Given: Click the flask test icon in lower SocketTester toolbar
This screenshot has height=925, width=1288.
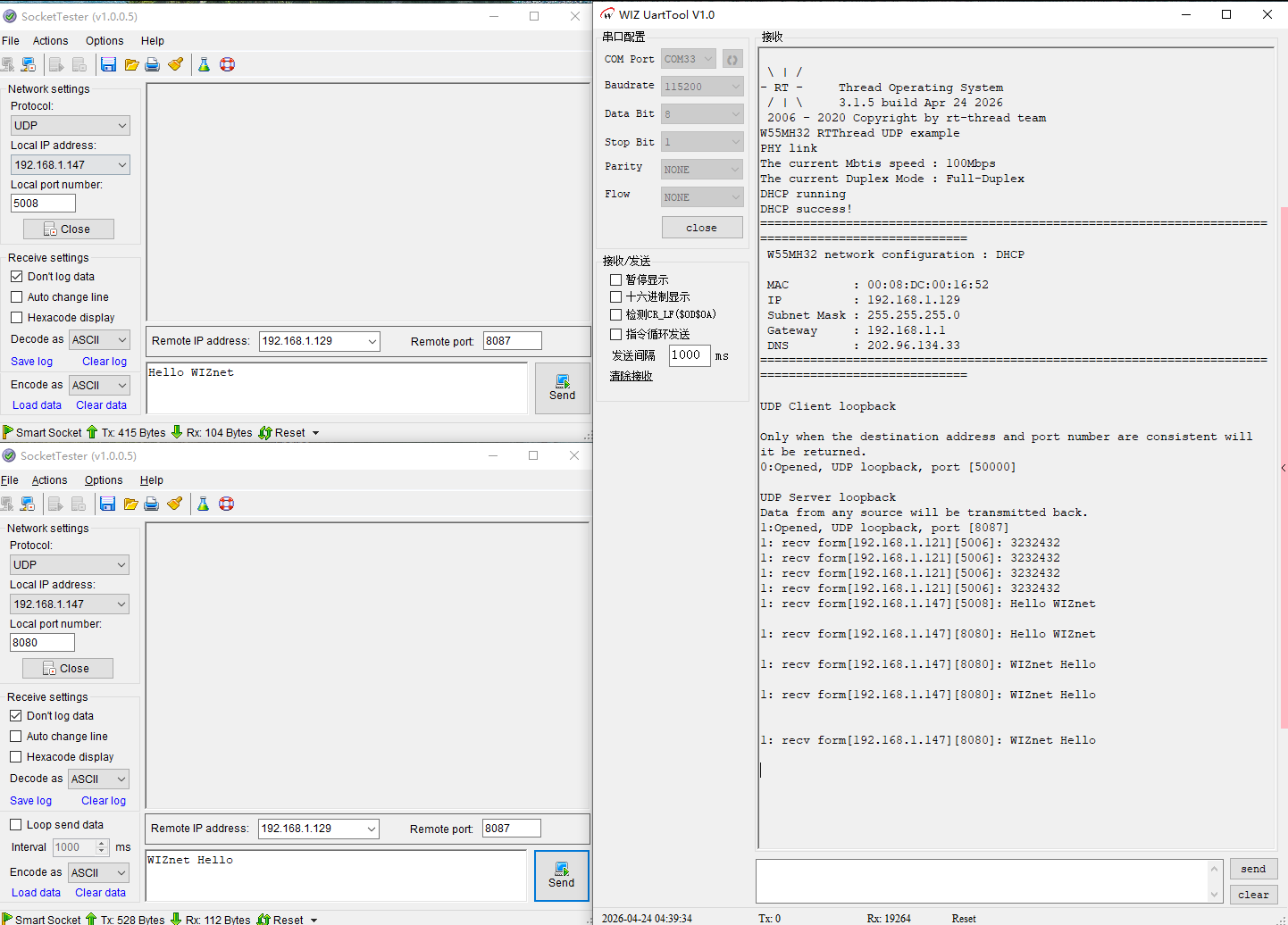Looking at the screenshot, I should (x=203, y=504).
